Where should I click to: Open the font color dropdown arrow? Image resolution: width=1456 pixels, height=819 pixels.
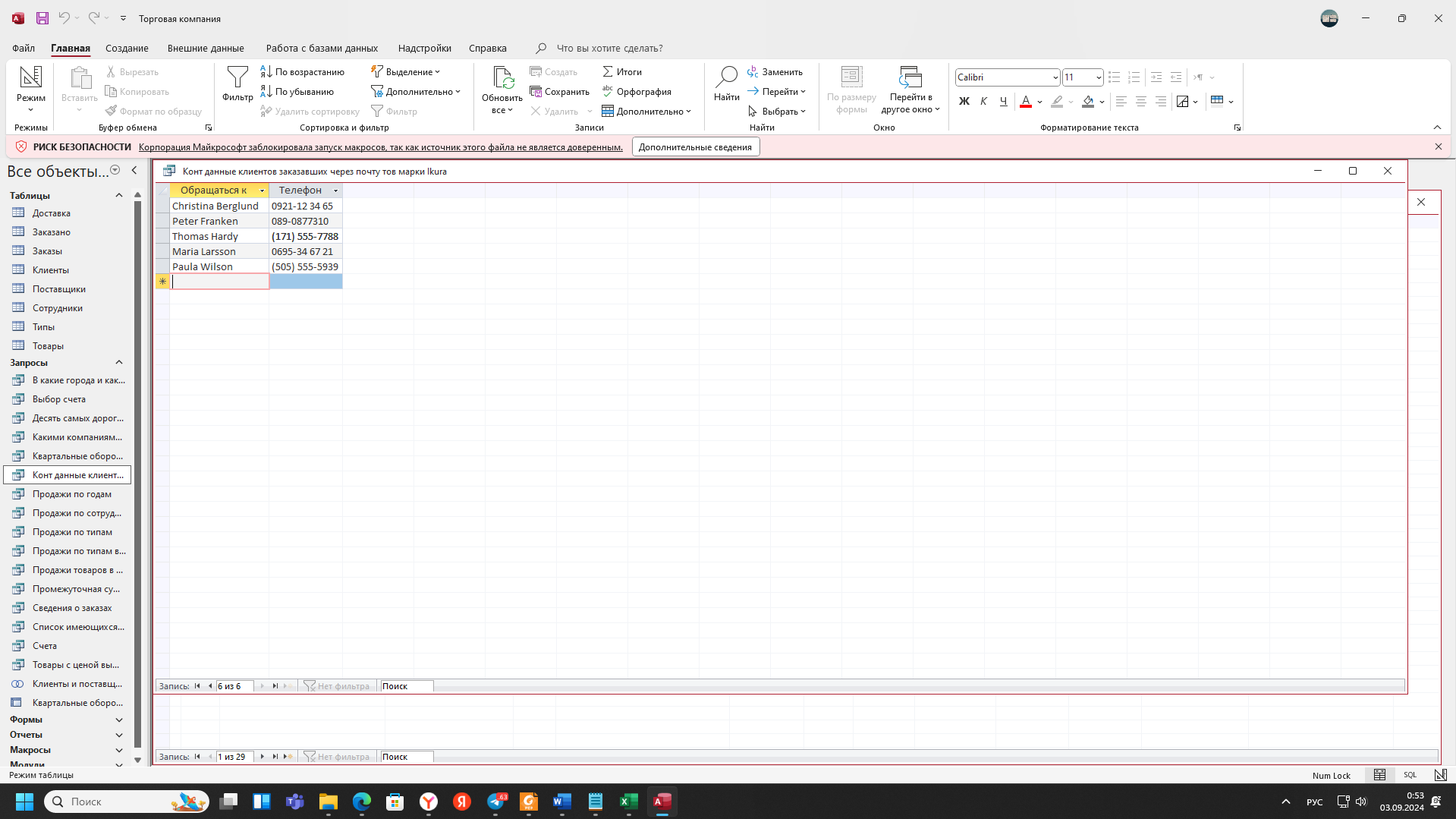point(1039,102)
